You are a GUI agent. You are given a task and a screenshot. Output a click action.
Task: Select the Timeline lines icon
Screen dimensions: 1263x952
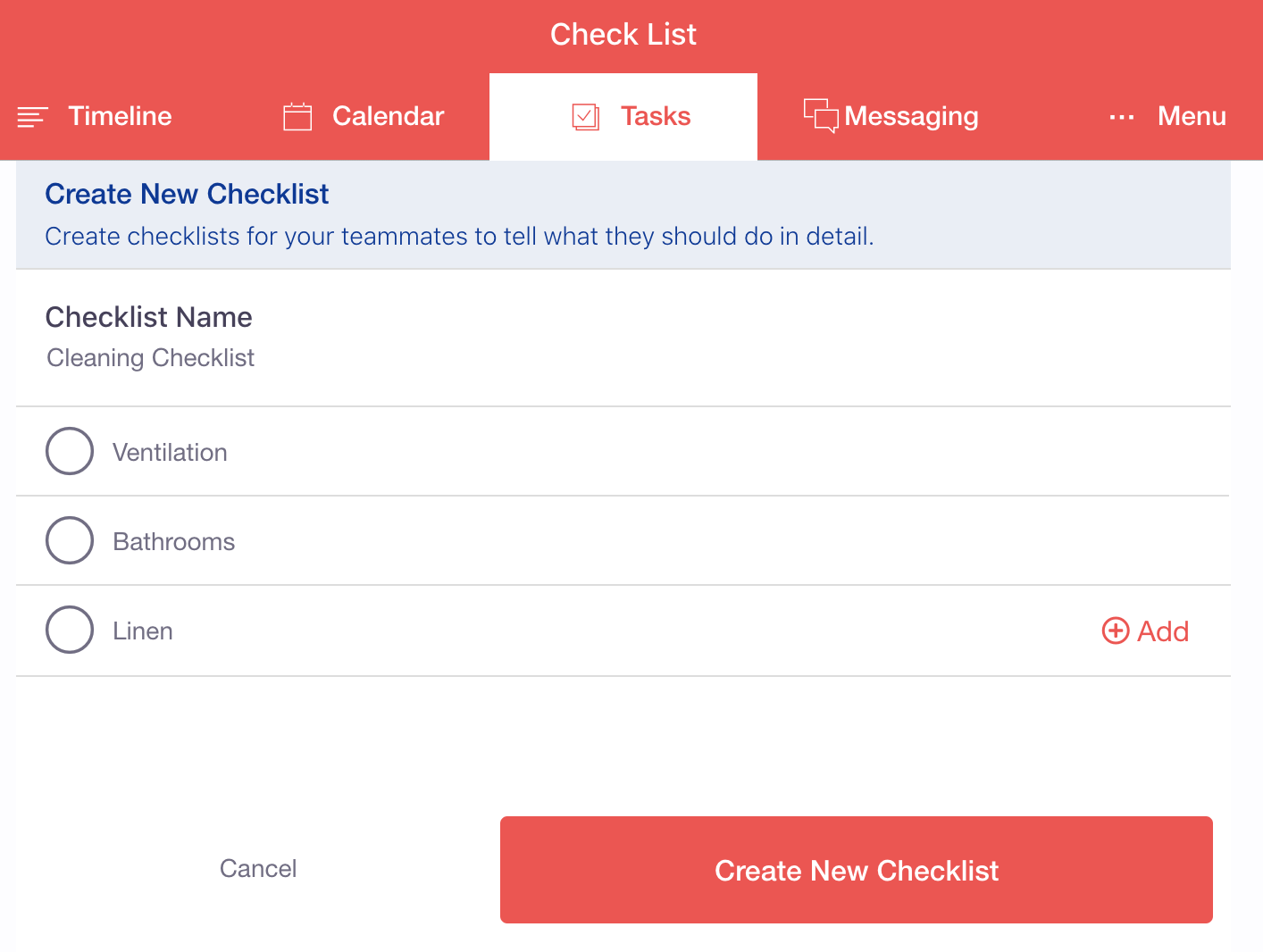pyautogui.click(x=32, y=116)
